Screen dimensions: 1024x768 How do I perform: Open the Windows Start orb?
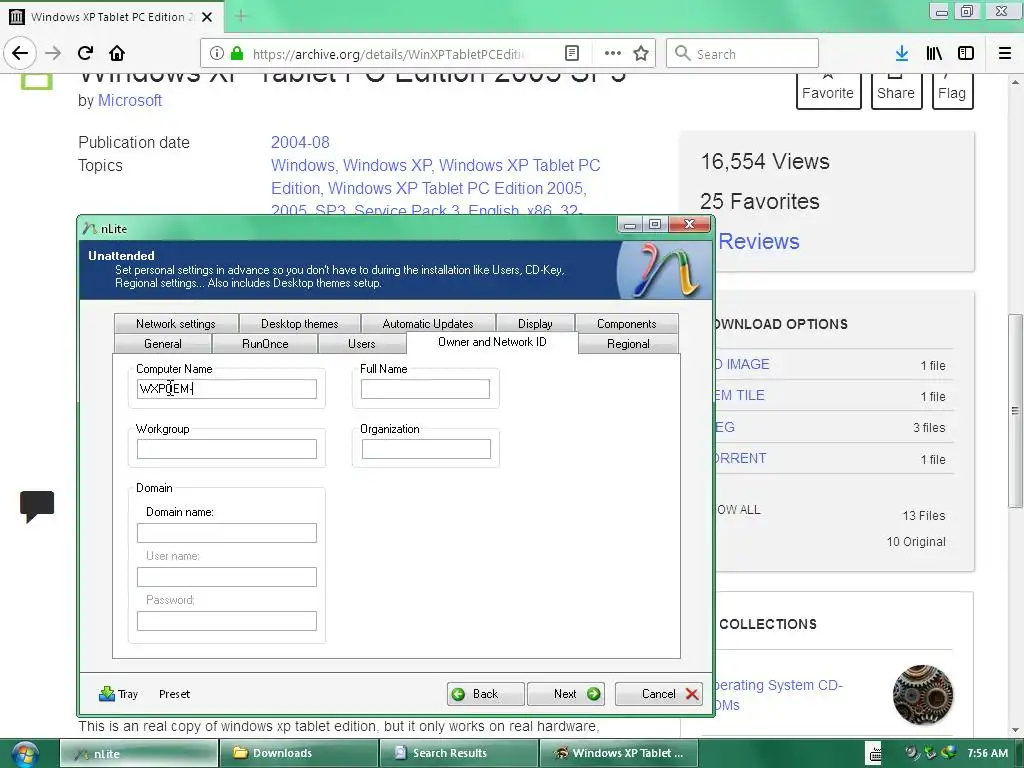point(24,754)
